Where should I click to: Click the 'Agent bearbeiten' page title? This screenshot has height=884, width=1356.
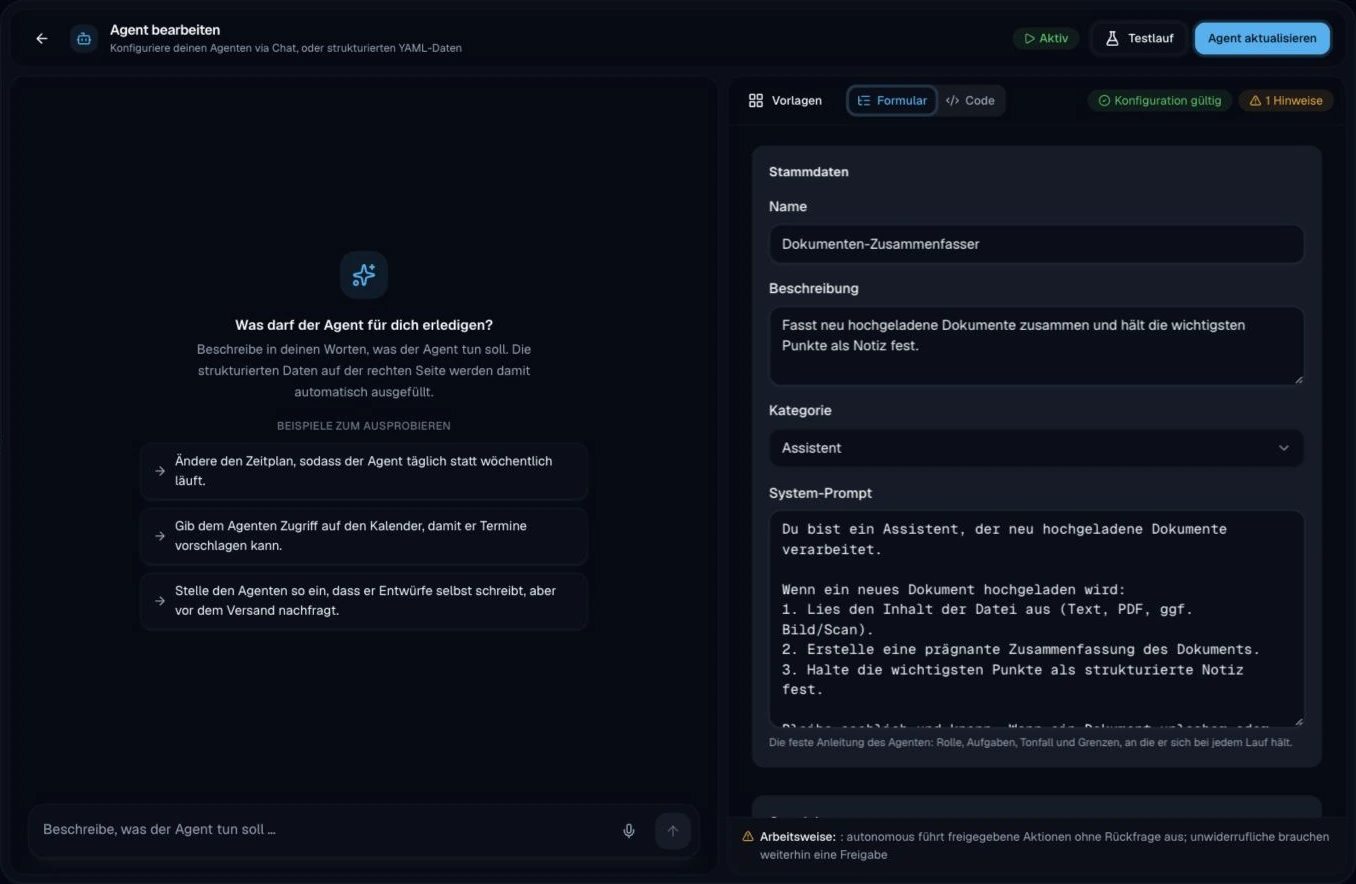click(x=165, y=30)
